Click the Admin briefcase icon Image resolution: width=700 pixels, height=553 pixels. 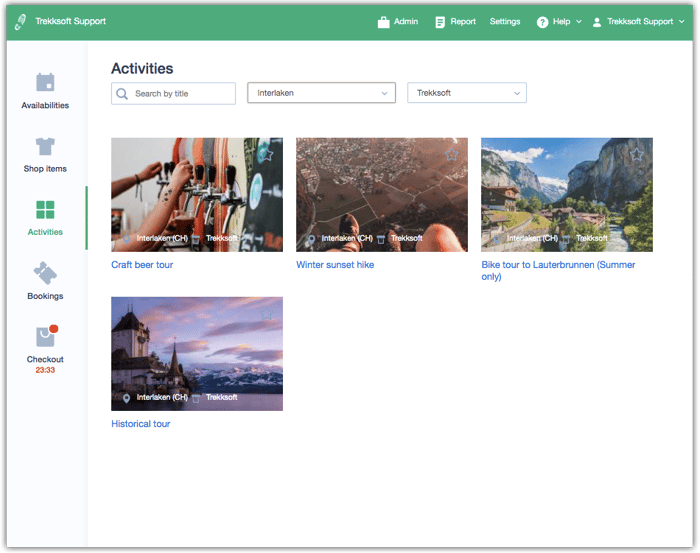coord(383,22)
